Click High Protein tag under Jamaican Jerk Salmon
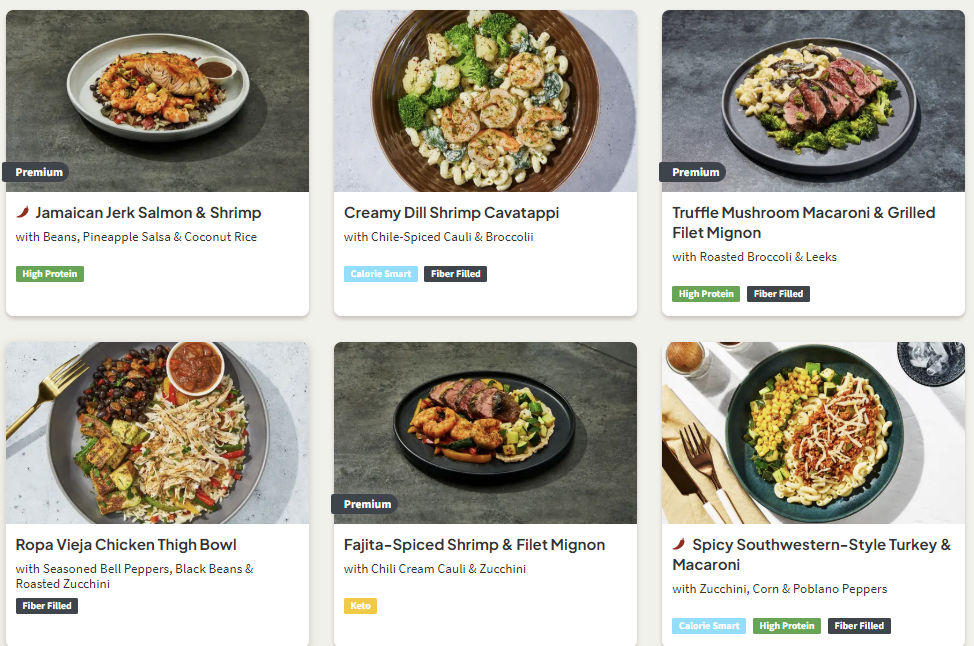The width and height of the screenshot is (974, 646). click(x=50, y=274)
